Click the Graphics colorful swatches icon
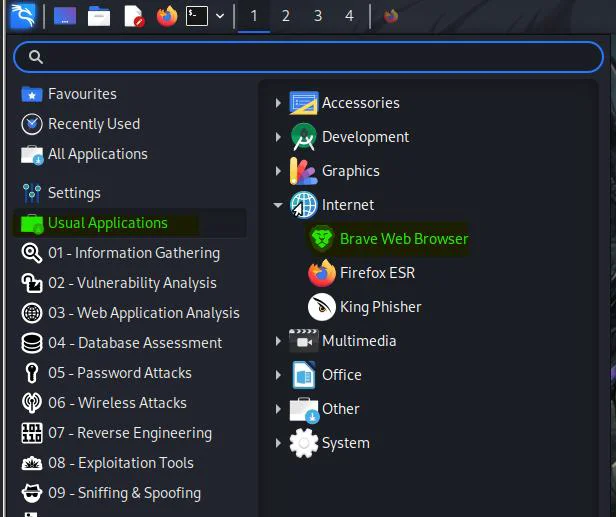 click(x=304, y=171)
